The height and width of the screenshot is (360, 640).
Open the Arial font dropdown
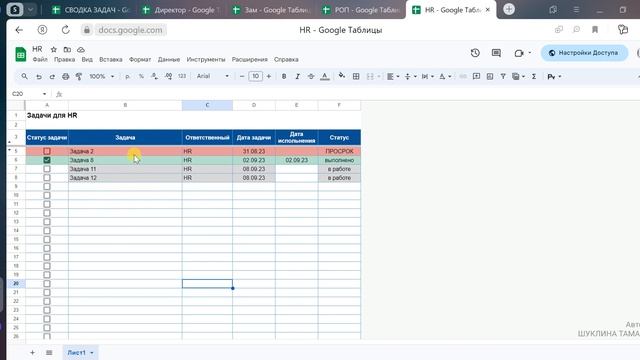pos(213,76)
